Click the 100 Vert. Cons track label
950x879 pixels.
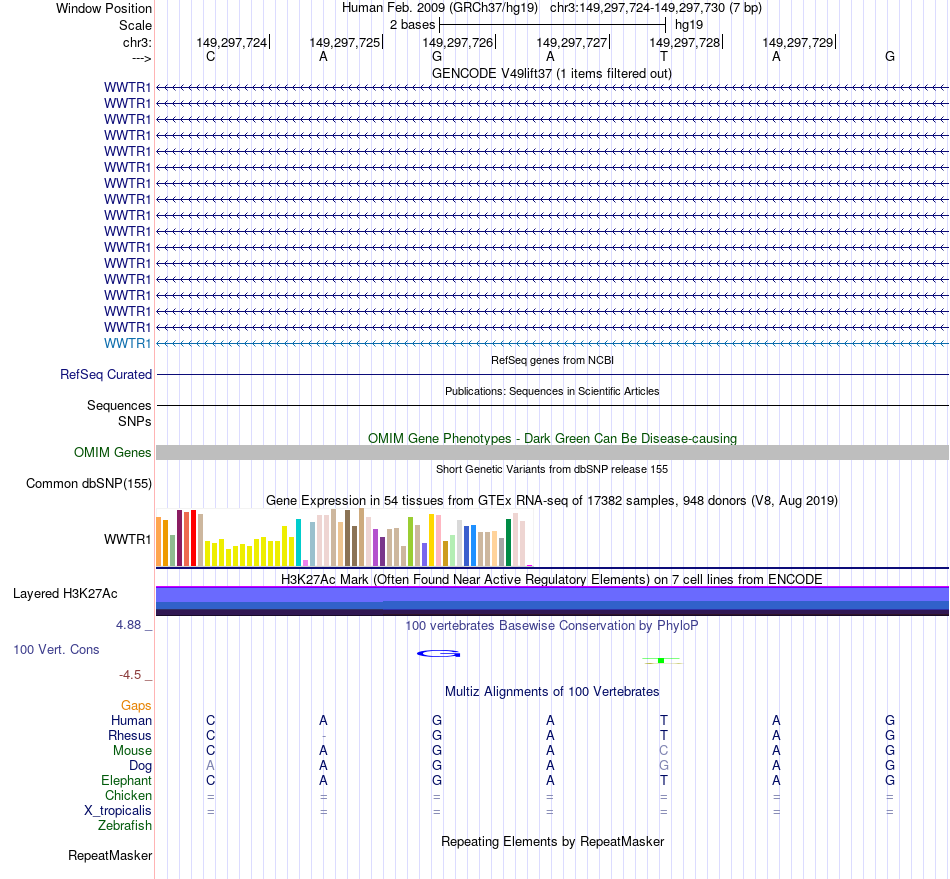click(56, 649)
